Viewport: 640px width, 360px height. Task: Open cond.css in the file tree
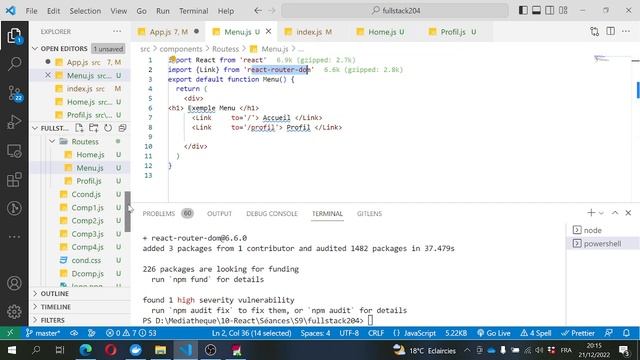[x=86, y=260]
